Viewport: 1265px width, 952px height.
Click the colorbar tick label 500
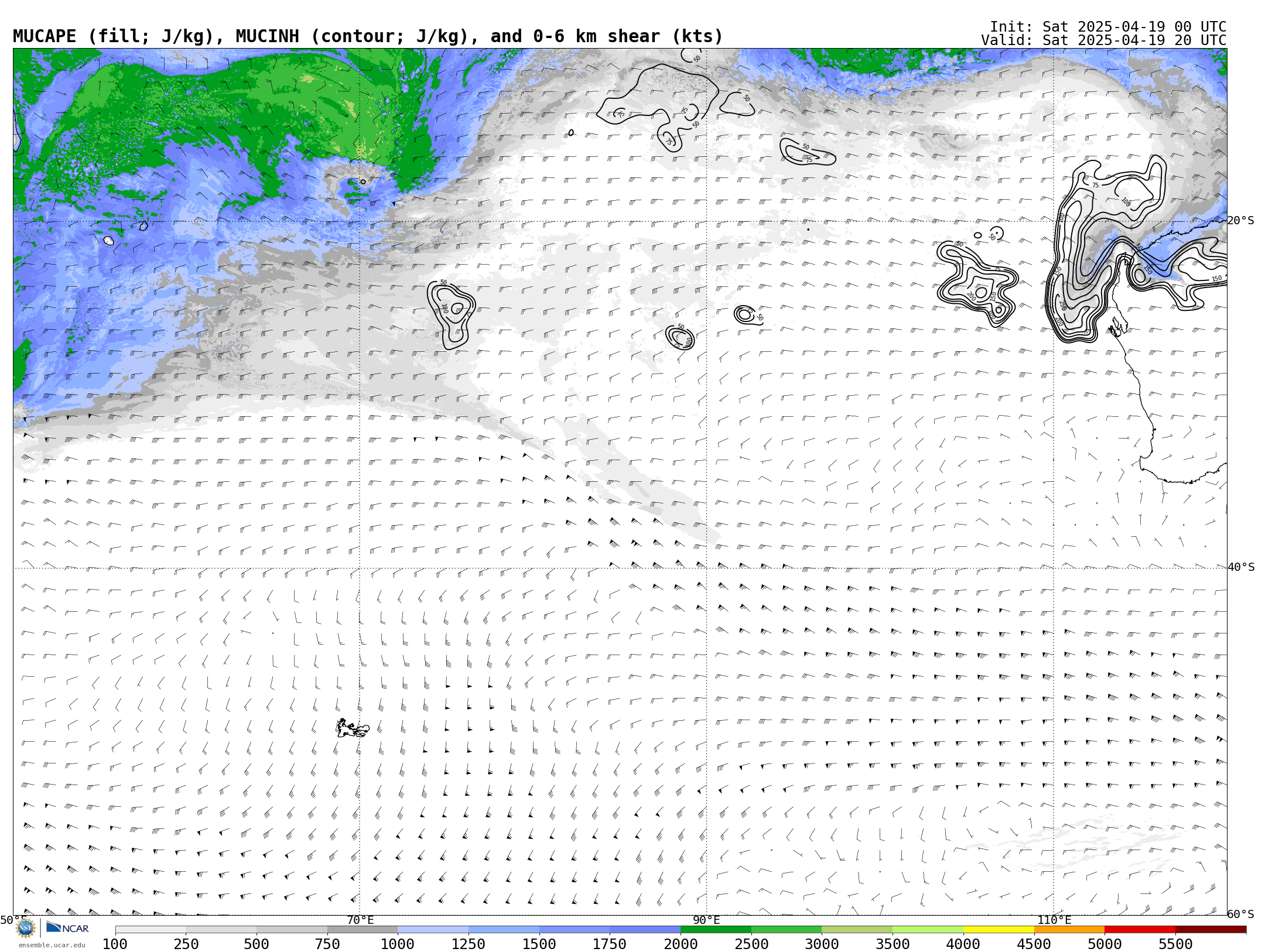coord(257,944)
